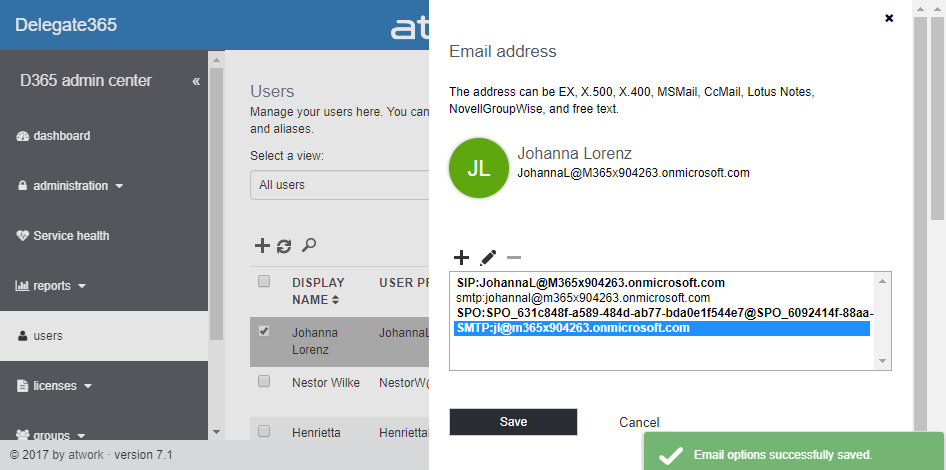Select the SPO:SPO_631c848f address entry
Screen dimensions: 946x470
(x=662, y=313)
